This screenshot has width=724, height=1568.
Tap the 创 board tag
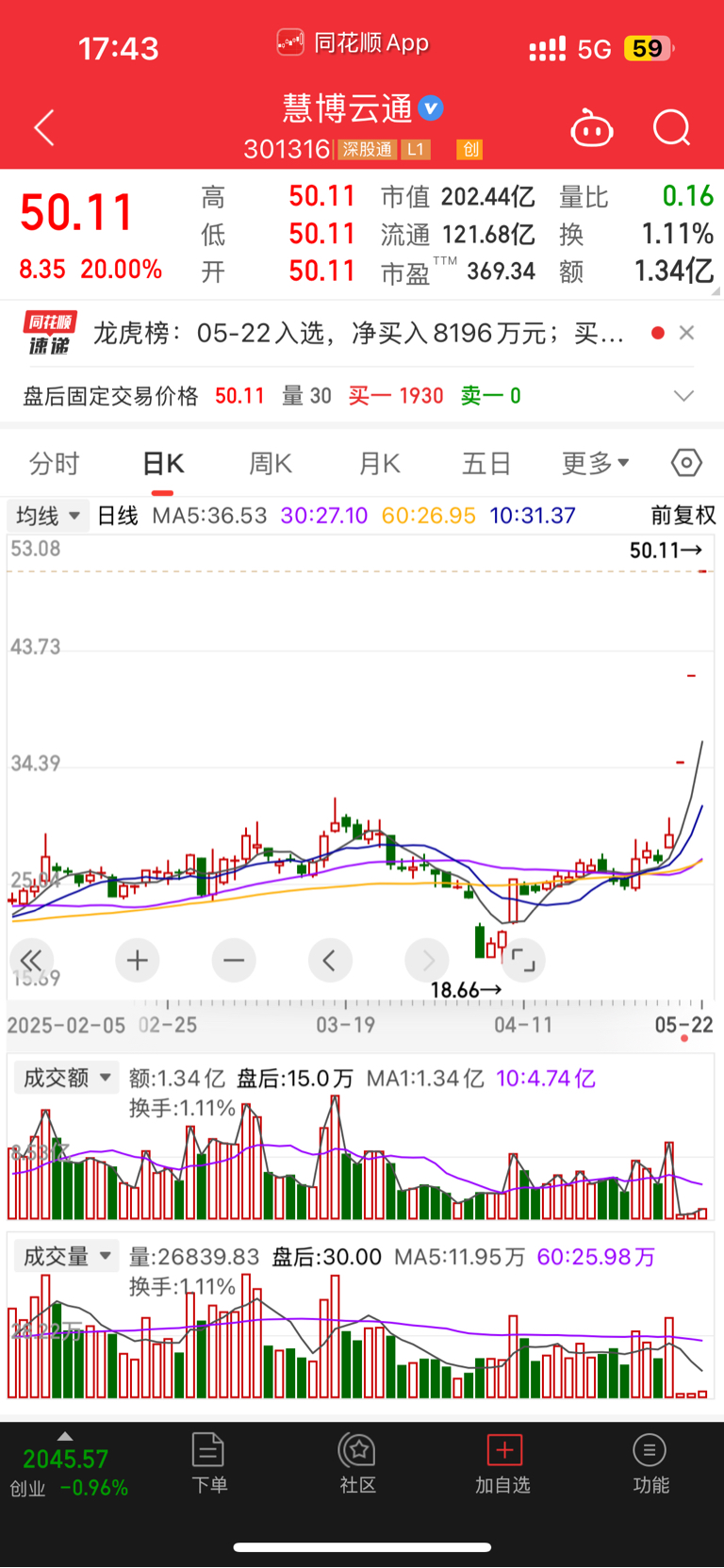coord(469,149)
